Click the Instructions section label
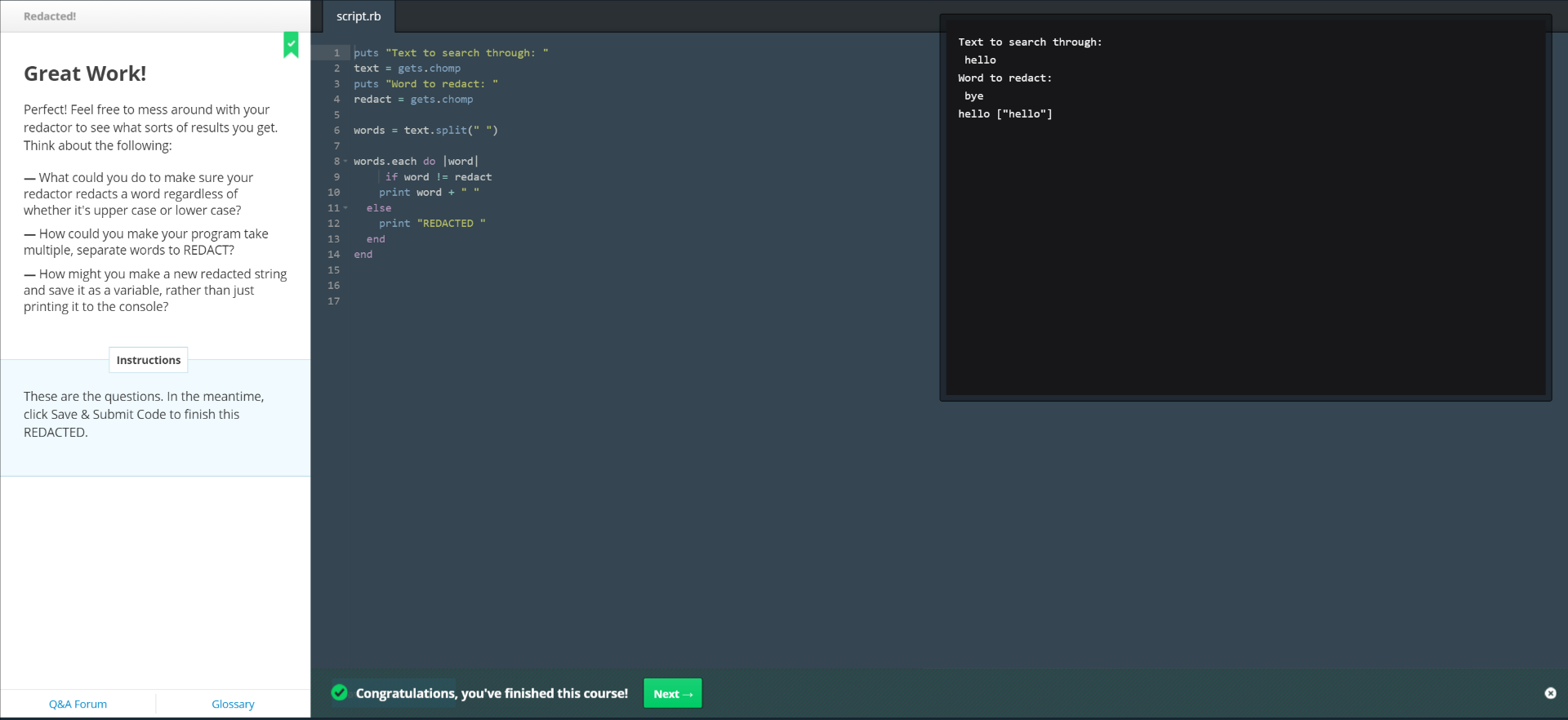 (149, 360)
